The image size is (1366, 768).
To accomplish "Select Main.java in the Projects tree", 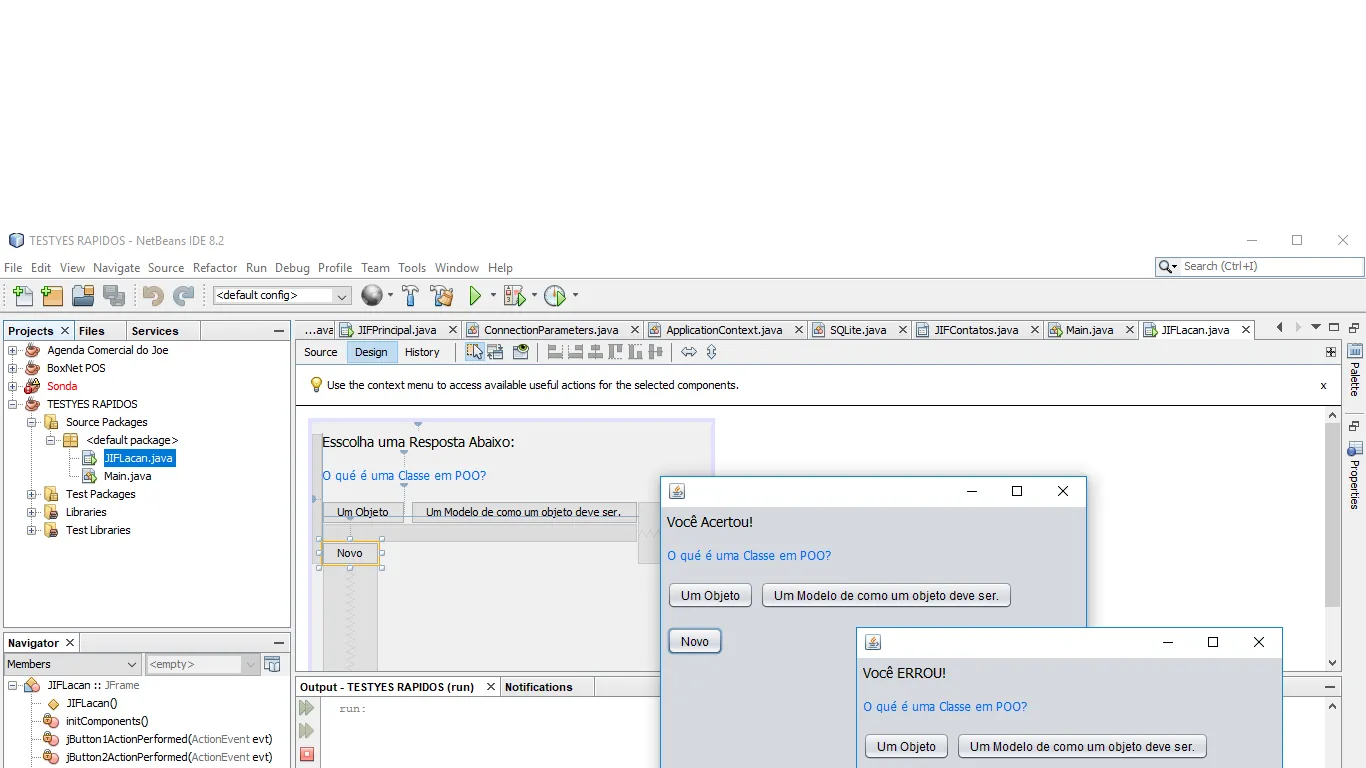I will [128, 476].
